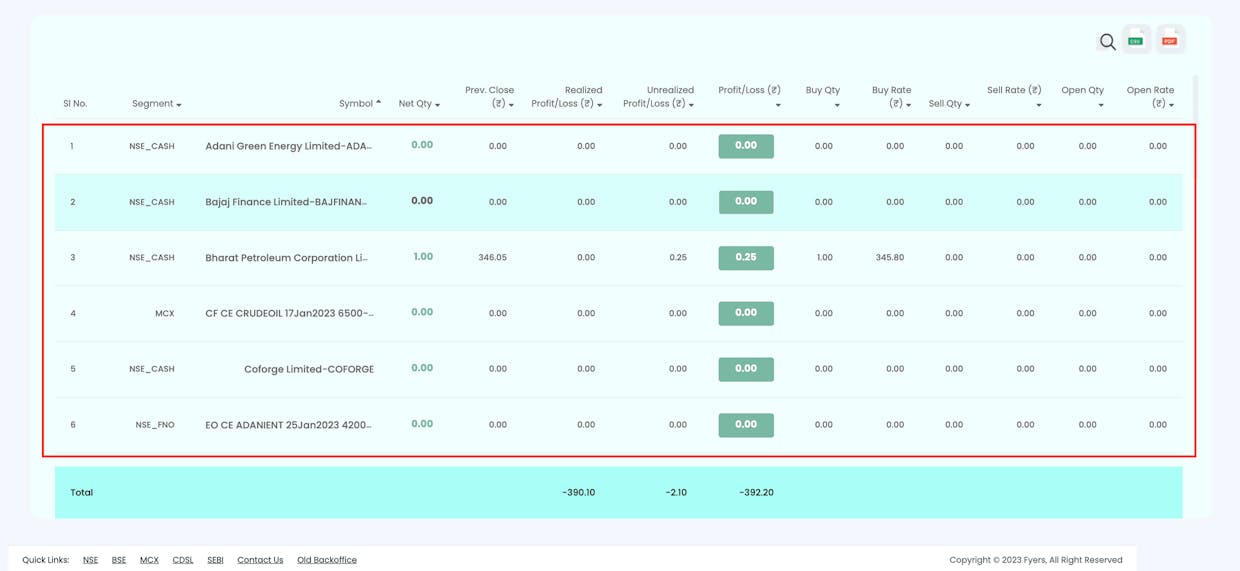
Task: Open the CDSL quick link
Action: (183, 560)
